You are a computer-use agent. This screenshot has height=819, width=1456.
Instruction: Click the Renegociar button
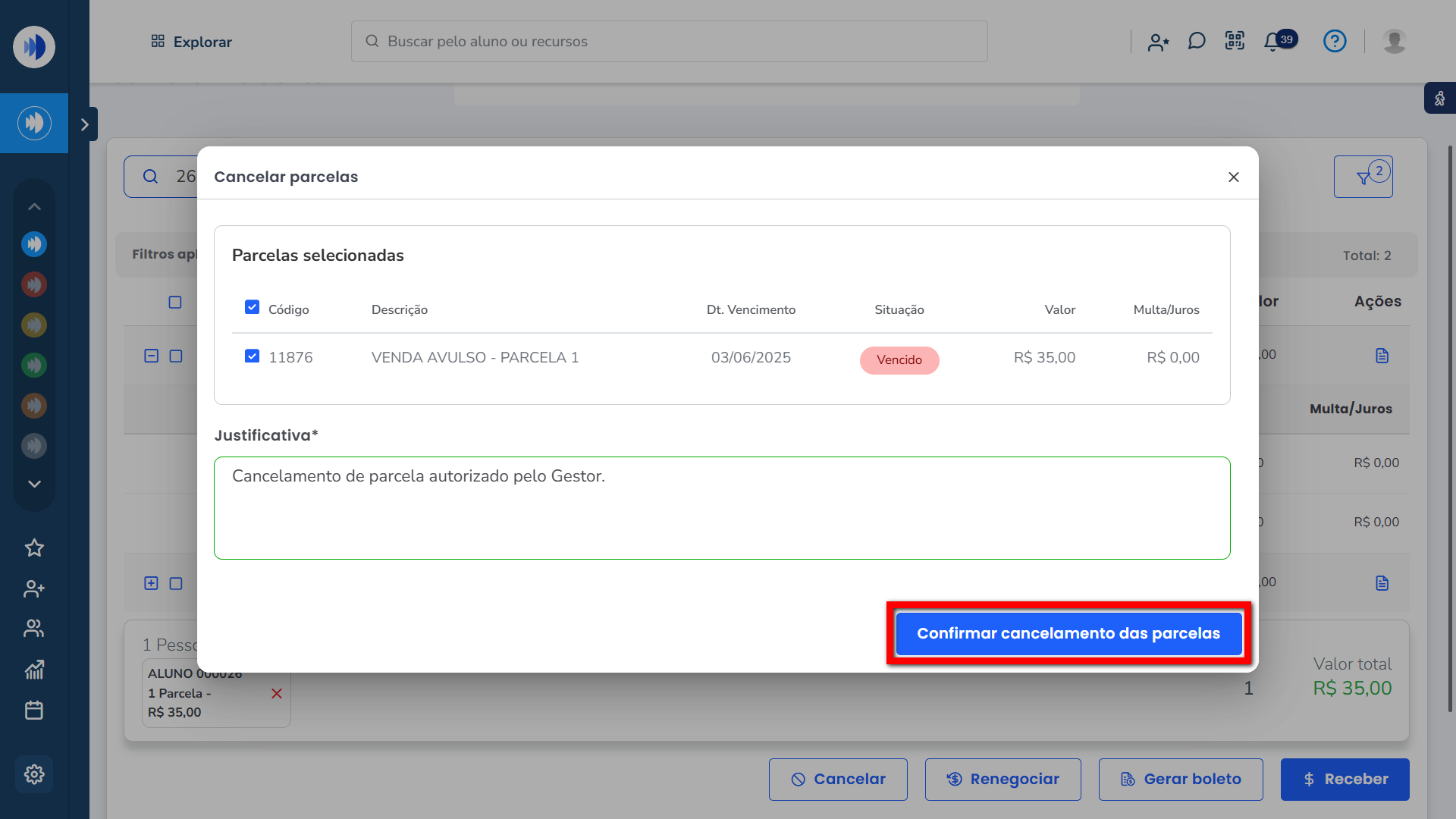click(x=1003, y=779)
